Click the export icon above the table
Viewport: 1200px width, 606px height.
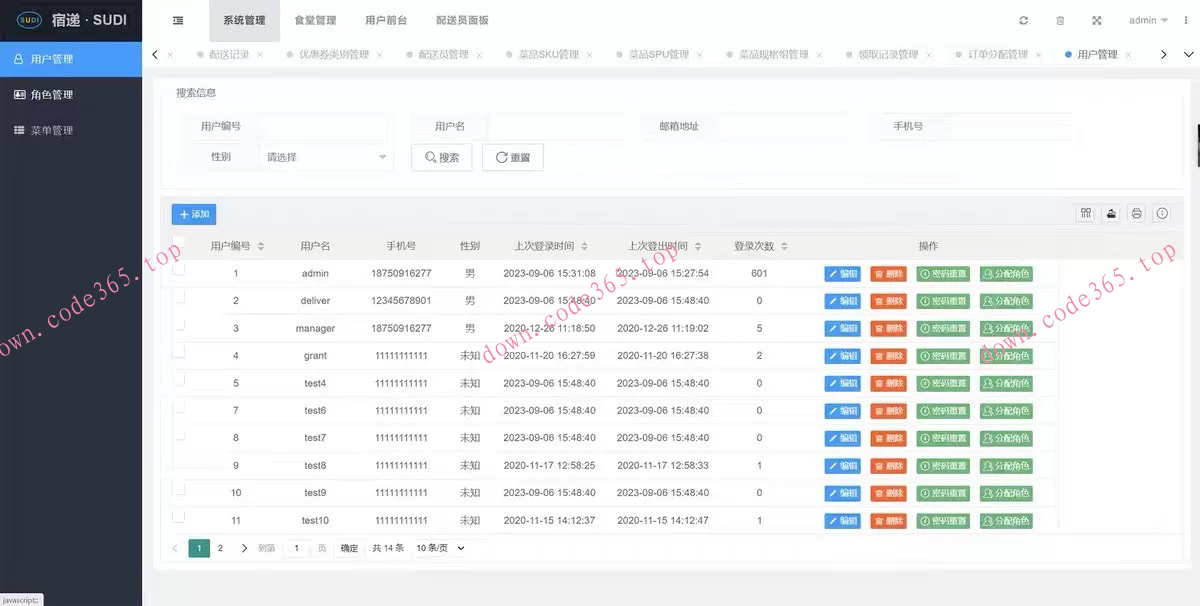pyautogui.click(x=1111, y=213)
